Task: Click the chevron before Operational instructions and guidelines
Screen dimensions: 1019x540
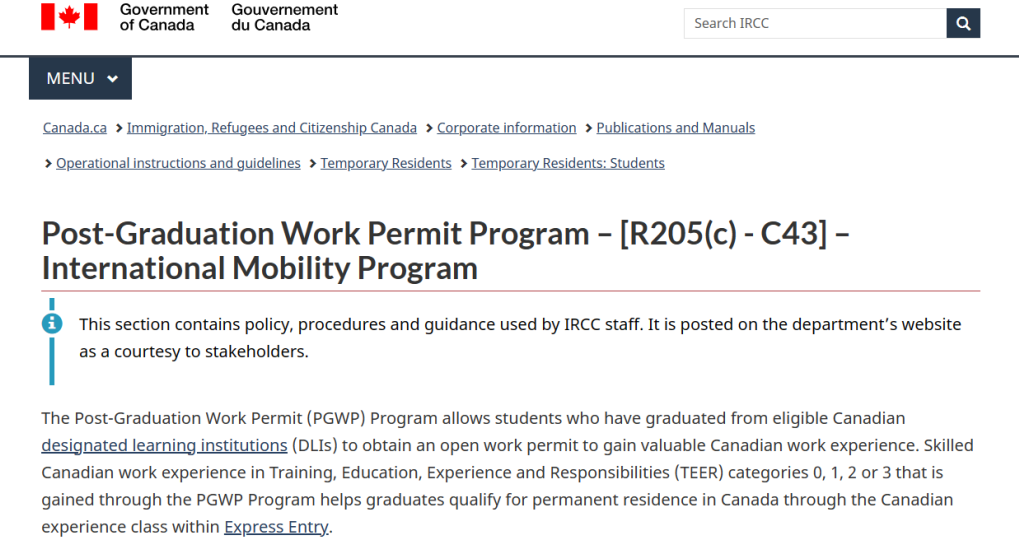Action: click(x=48, y=163)
